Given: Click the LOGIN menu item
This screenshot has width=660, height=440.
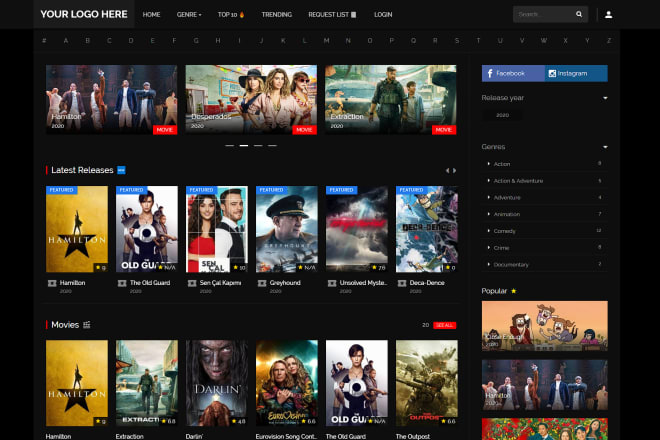Looking at the screenshot, I should [x=383, y=14].
